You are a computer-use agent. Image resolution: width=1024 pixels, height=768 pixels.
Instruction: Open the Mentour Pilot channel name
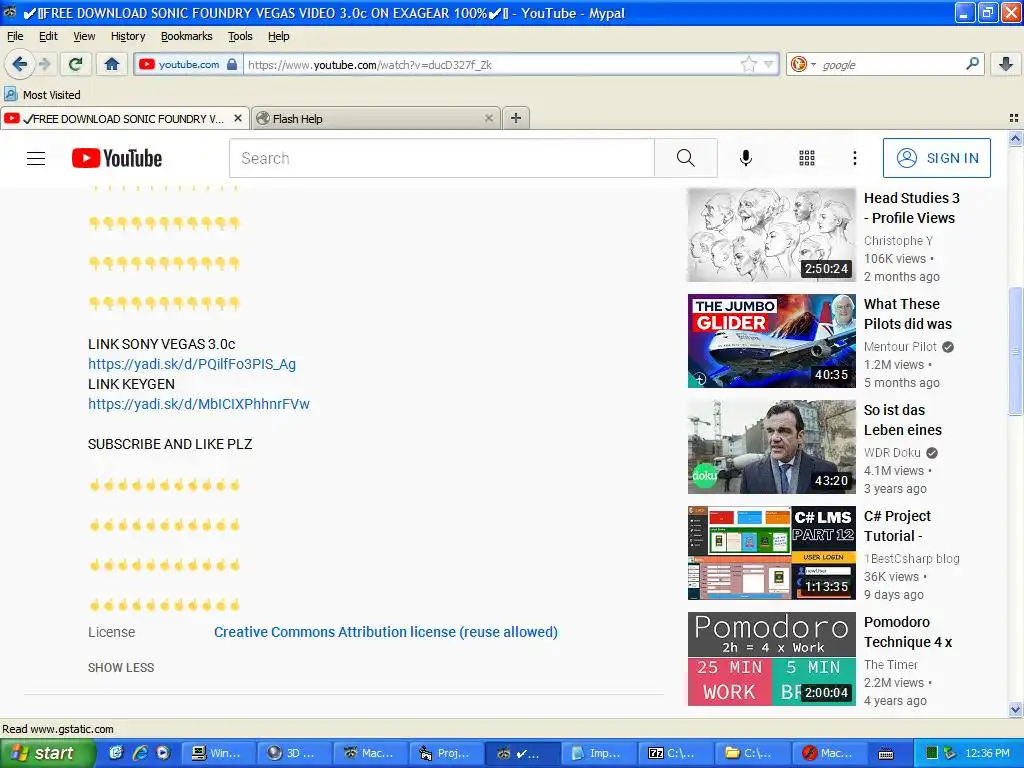900,347
